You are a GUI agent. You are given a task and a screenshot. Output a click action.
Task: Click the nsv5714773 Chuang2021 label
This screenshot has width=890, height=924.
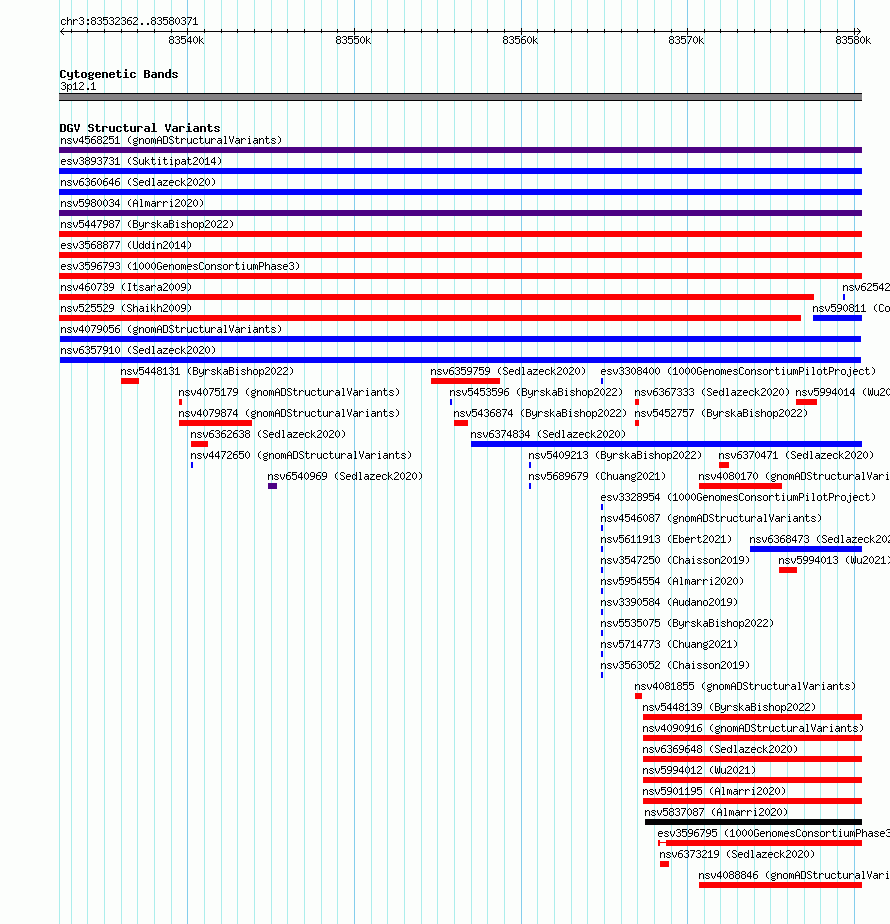point(669,645)
